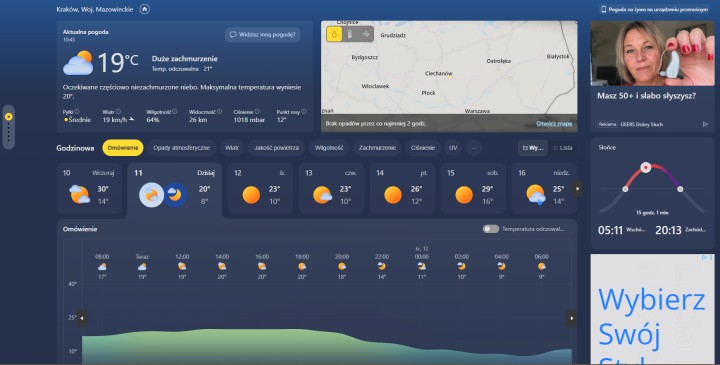Select the Omówienie tab
Screen dimensions: 720x365
click(123, 148)
